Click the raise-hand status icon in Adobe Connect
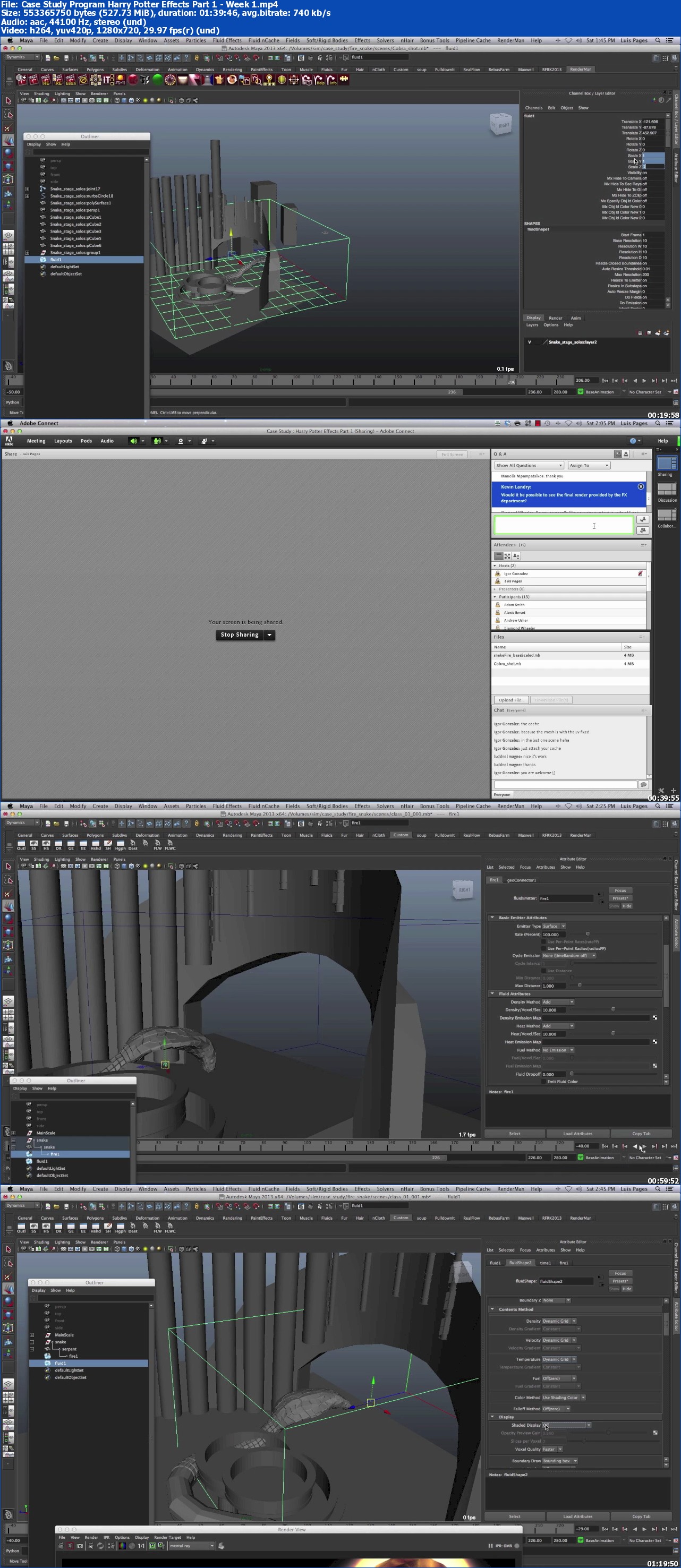The image size is (681, 1568). click(x=204, y=441)
